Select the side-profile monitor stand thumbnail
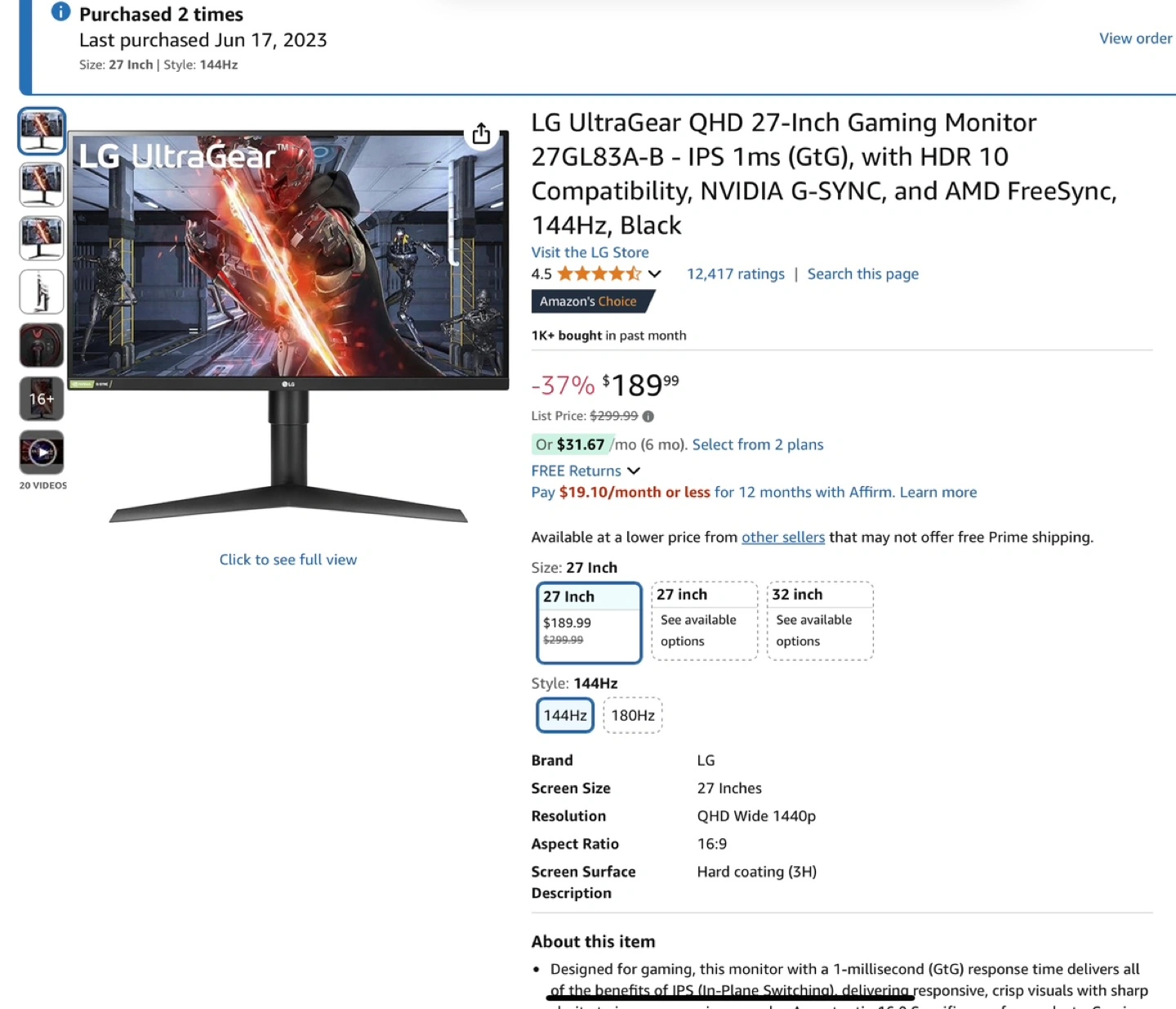 42,292
